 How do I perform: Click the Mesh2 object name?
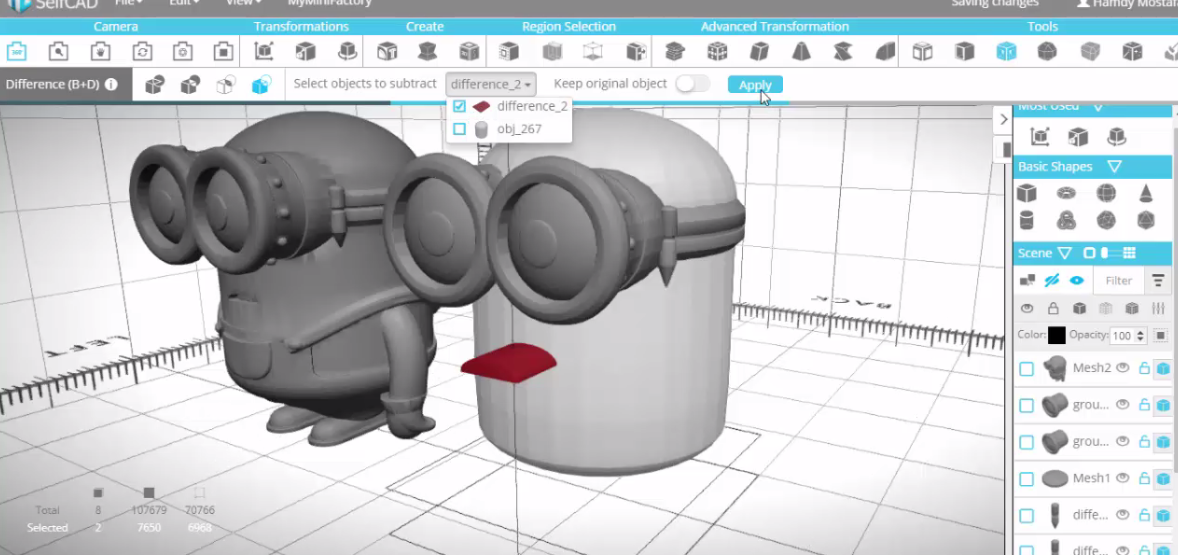pyautogui.click(x=1092, y=368)
